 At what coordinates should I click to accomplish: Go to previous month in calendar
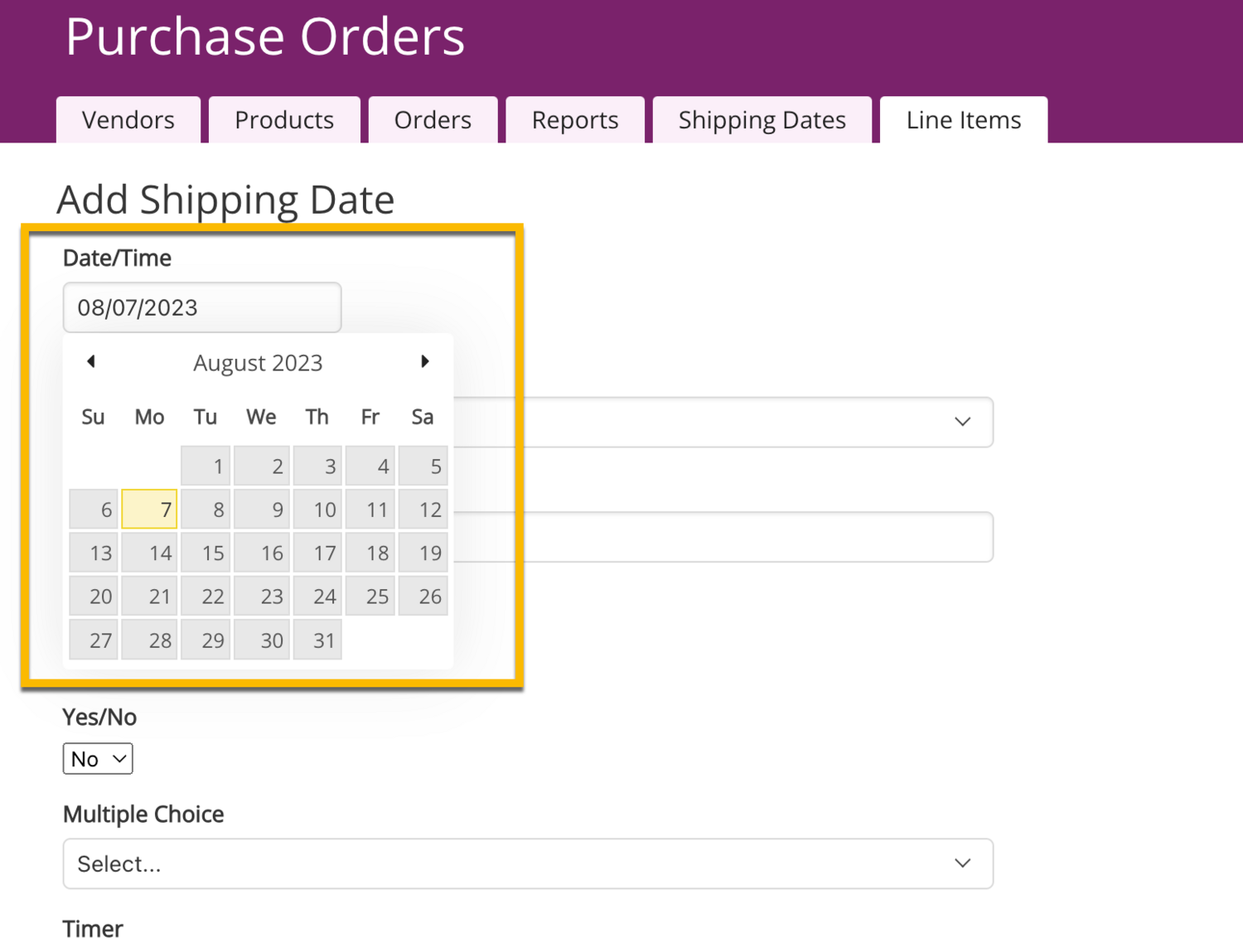91,361
